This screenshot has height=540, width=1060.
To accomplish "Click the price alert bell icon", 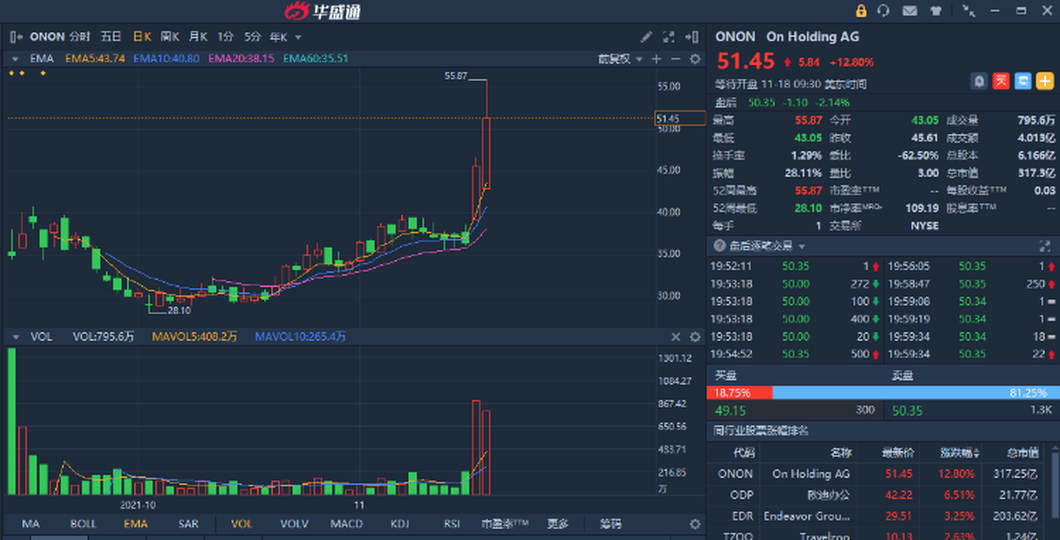I will [979, 81].
